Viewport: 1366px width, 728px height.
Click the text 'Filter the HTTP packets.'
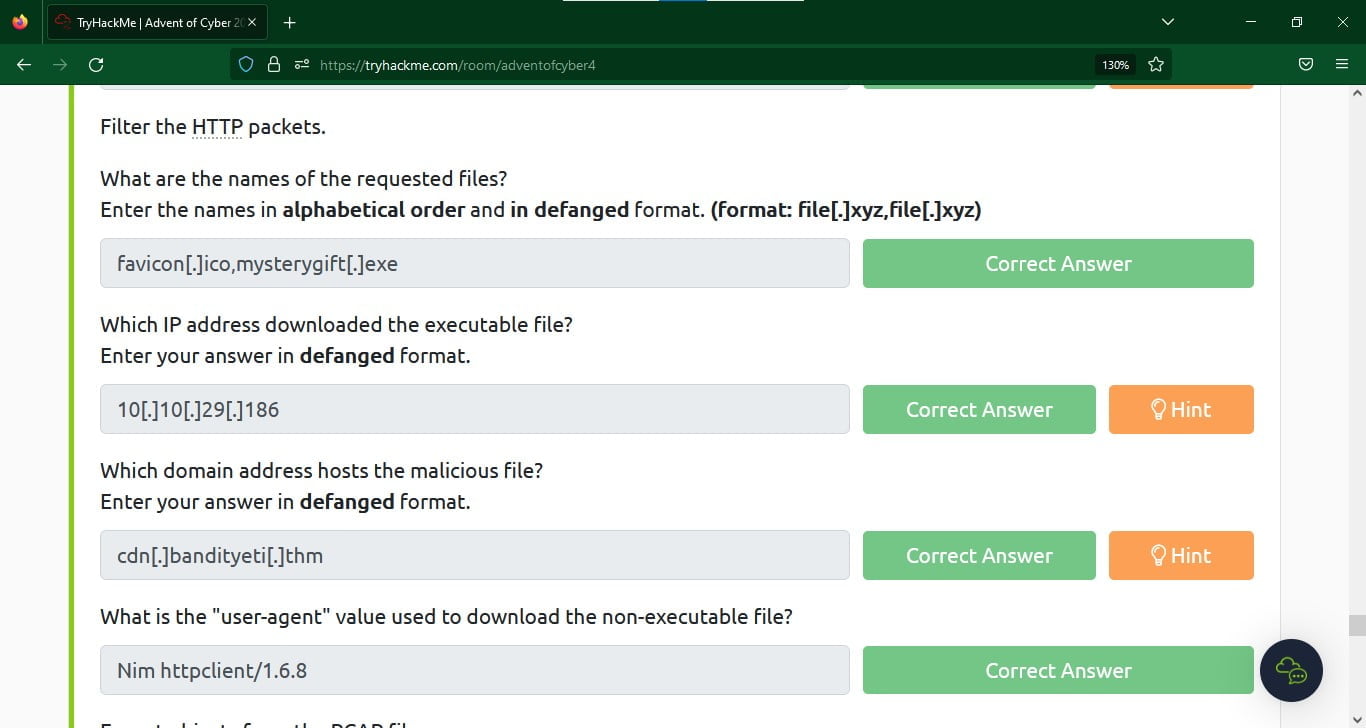(x=213, y=127)
